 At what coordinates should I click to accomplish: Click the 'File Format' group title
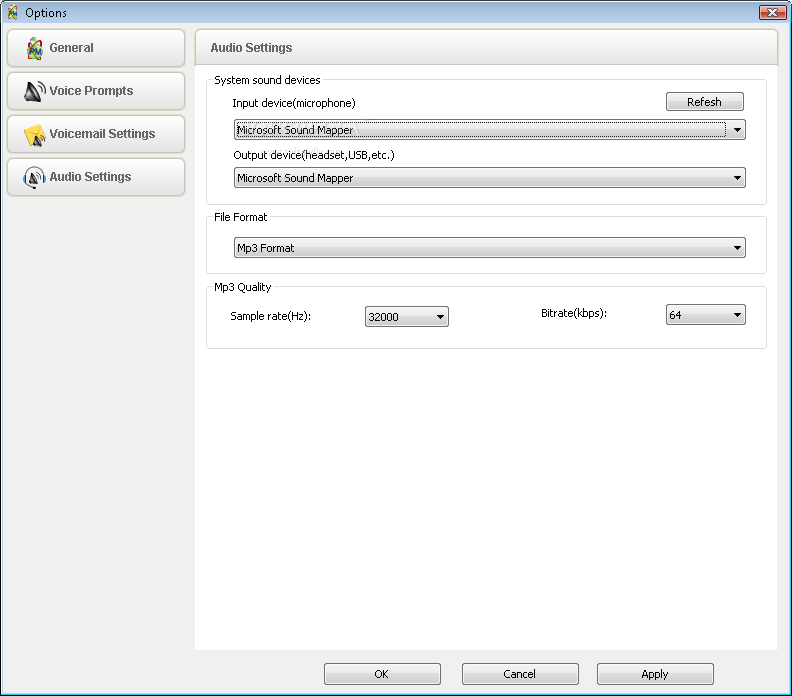click(240, 217)
